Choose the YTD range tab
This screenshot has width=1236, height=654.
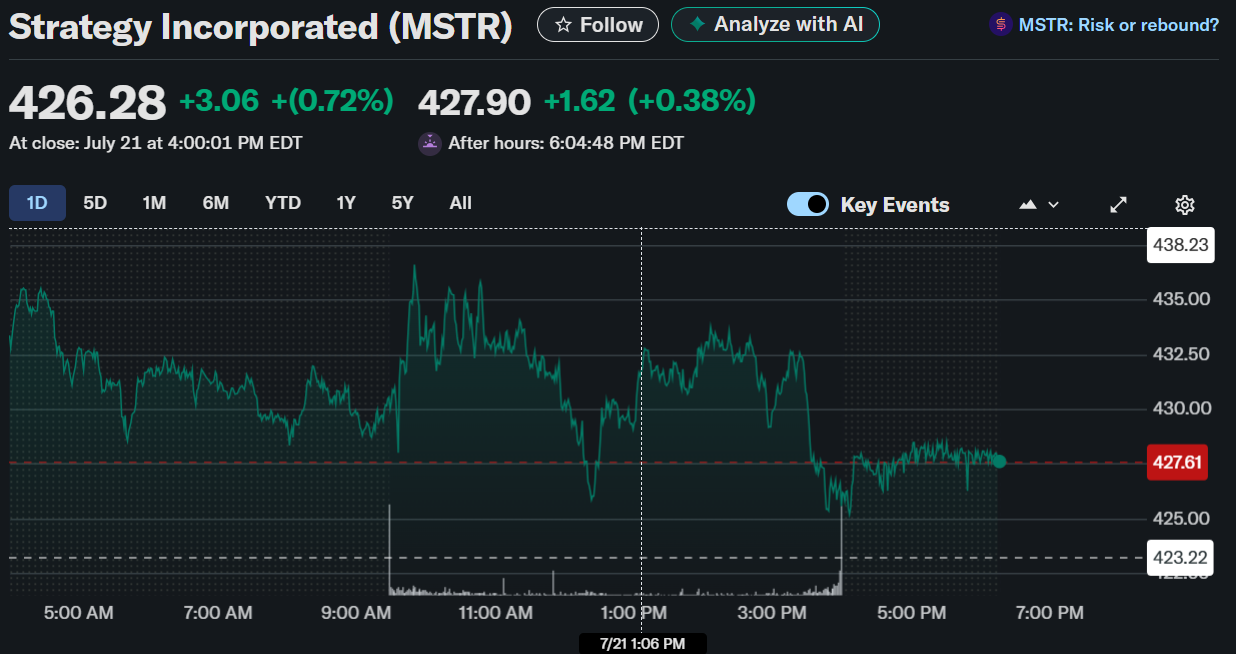pyautogui.click(x=283, y=203)
